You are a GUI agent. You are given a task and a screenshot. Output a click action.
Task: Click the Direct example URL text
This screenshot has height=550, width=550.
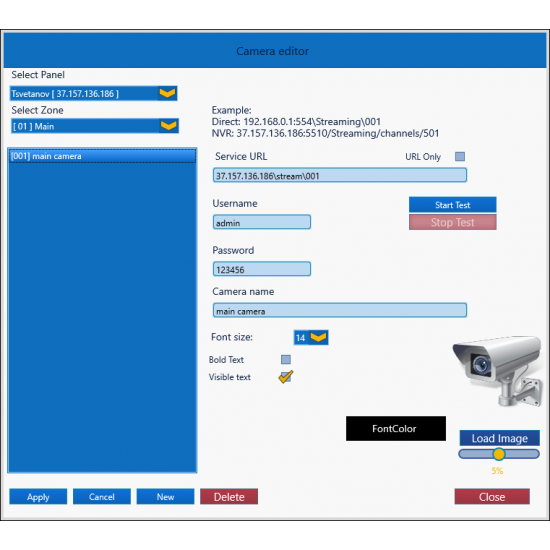[x=296, y=122]
